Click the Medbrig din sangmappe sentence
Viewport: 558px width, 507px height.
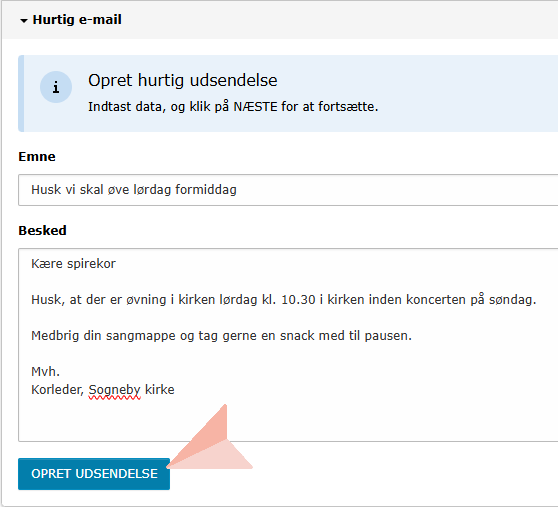221,336
